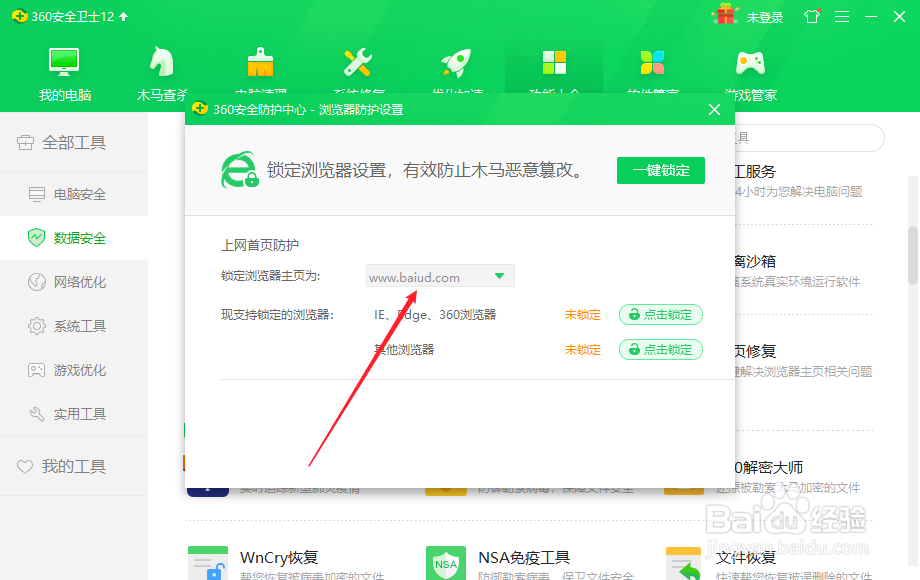The height and width of the screenshot is (580, 920).
Task: Open 我的电脑 main tab
Action: pyautogui.click(x=64, y=73)
